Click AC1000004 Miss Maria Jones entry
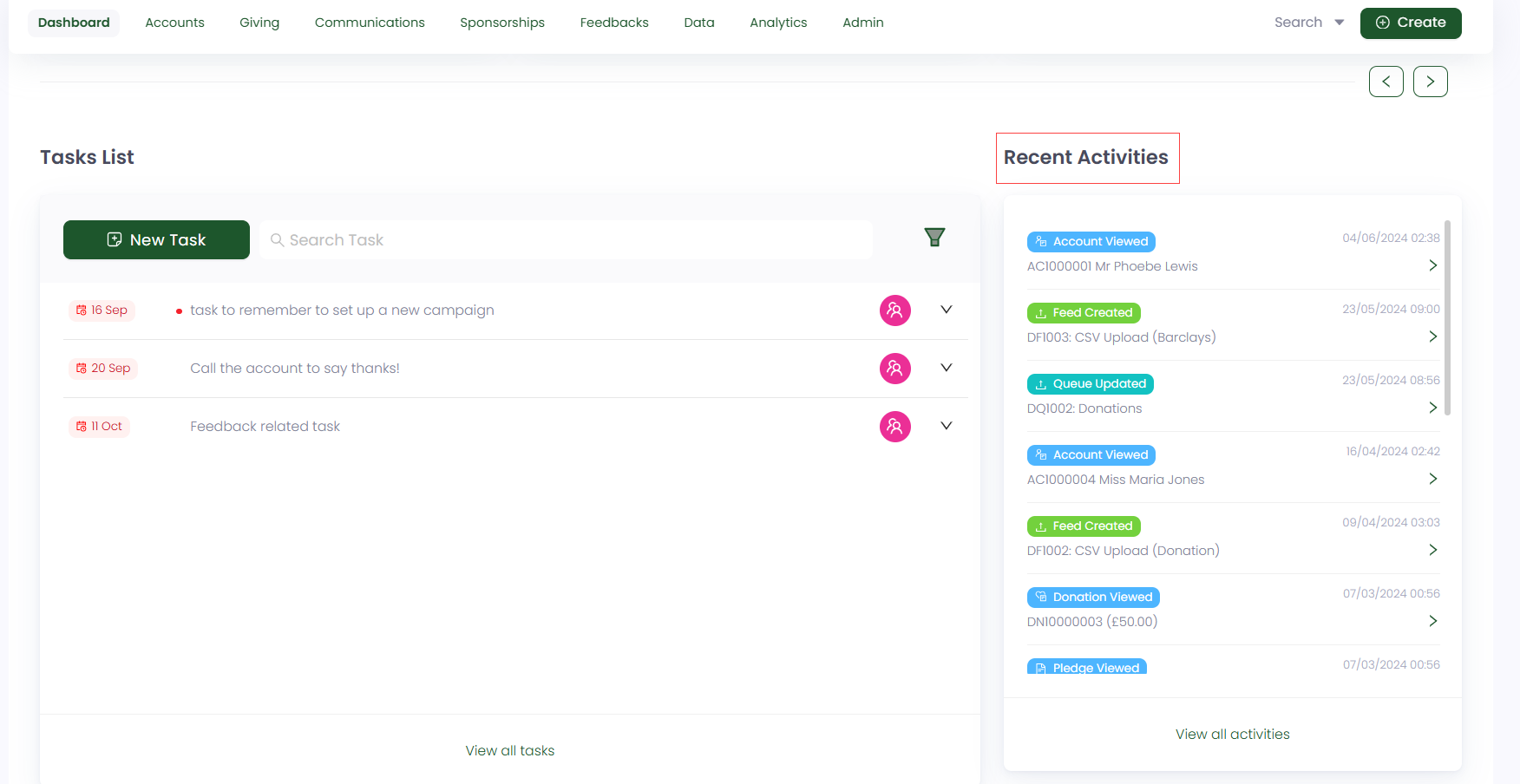The height and width of the screenshot is (784, 1520). tap(1116, 480)
